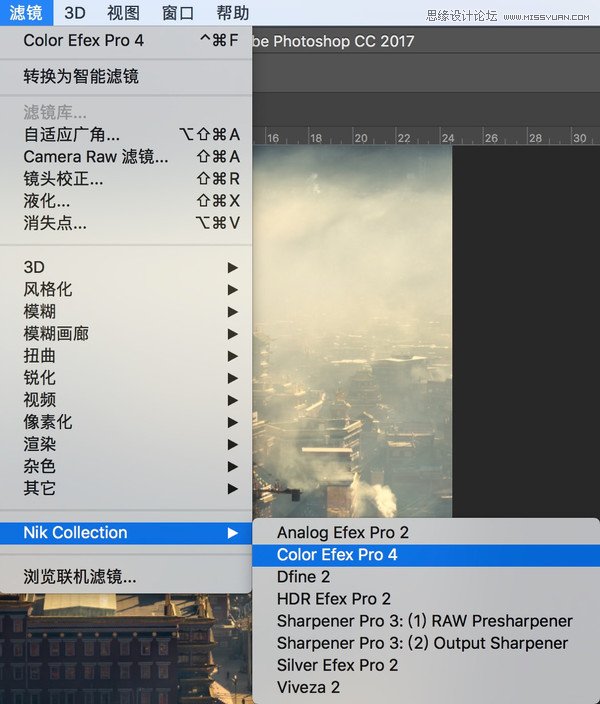Expand the 风格化 submenu
Viewport: 600px width, 704px height.
(x=126, y=289)
